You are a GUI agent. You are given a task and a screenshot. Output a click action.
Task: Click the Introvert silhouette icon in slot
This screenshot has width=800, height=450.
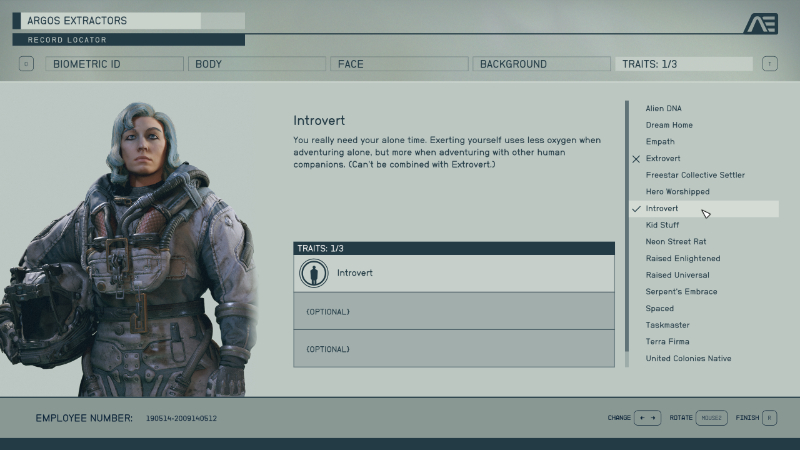(x=313, y=273)
